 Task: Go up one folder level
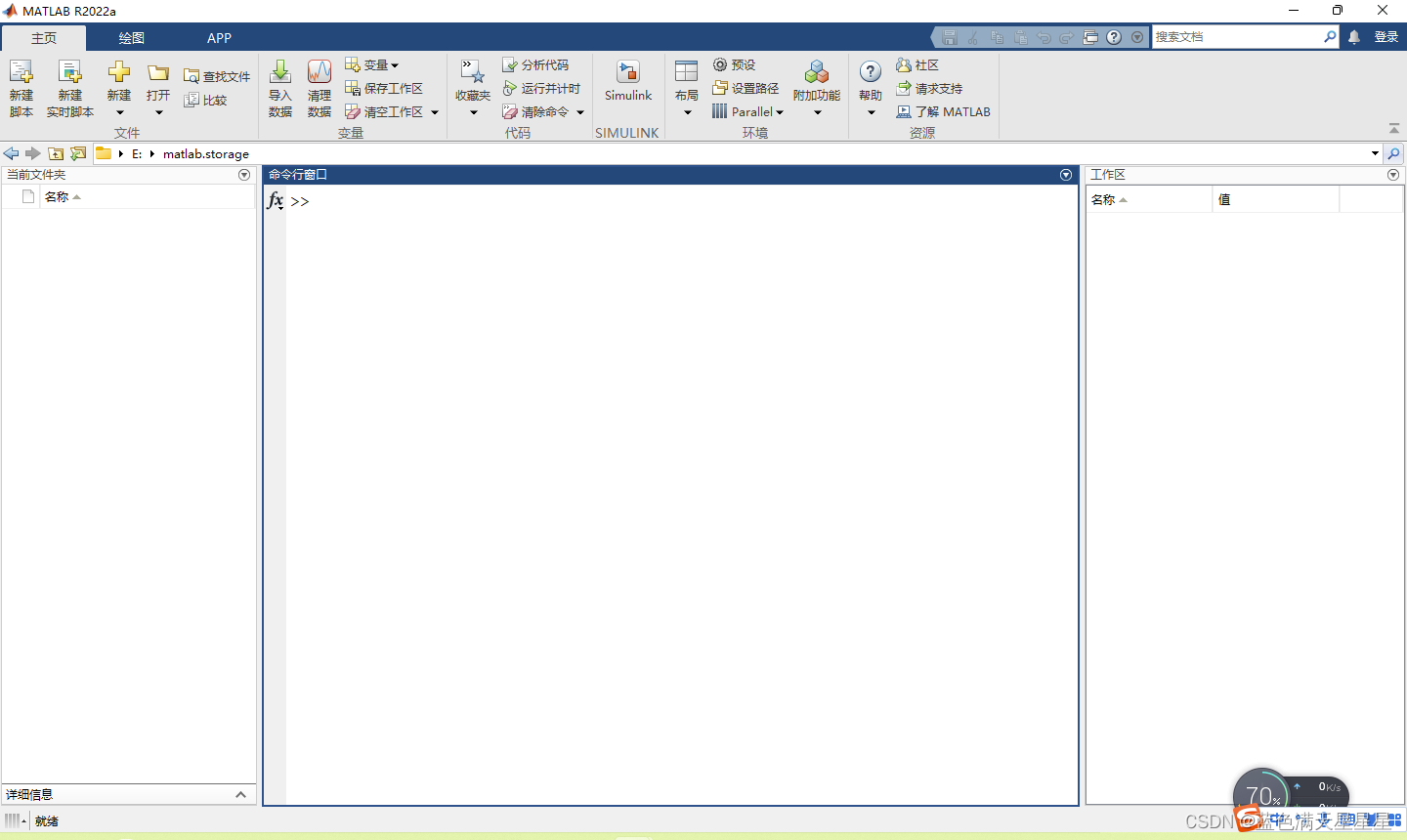pos(56,153)
